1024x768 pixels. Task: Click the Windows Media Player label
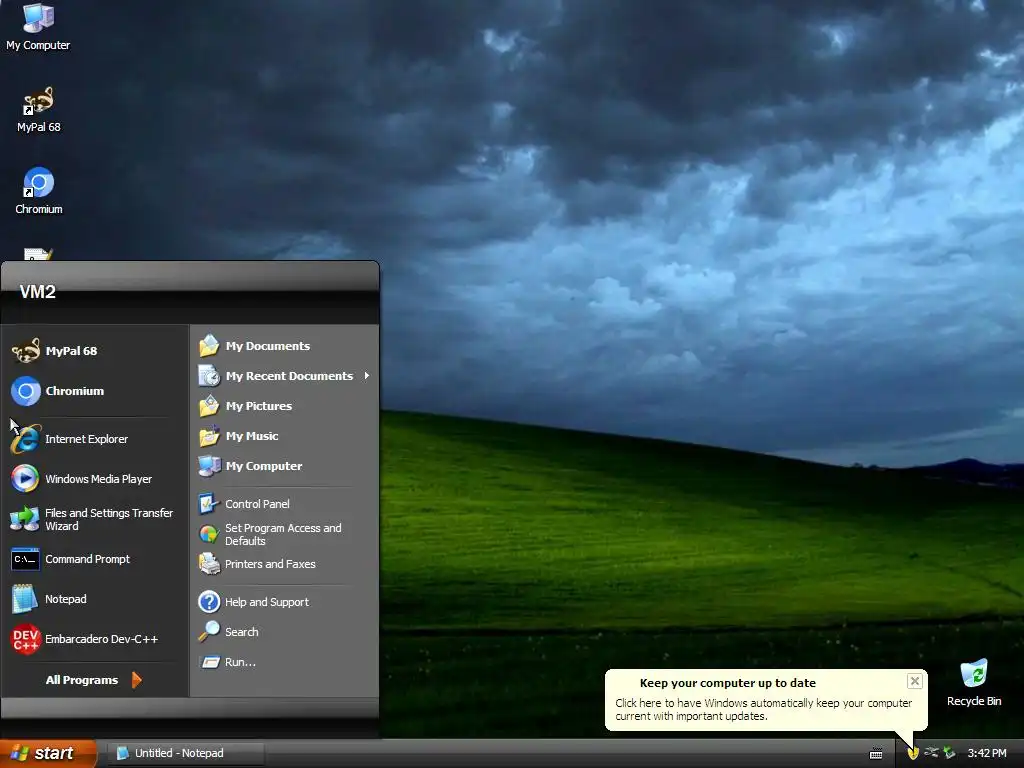coord(99,479)
